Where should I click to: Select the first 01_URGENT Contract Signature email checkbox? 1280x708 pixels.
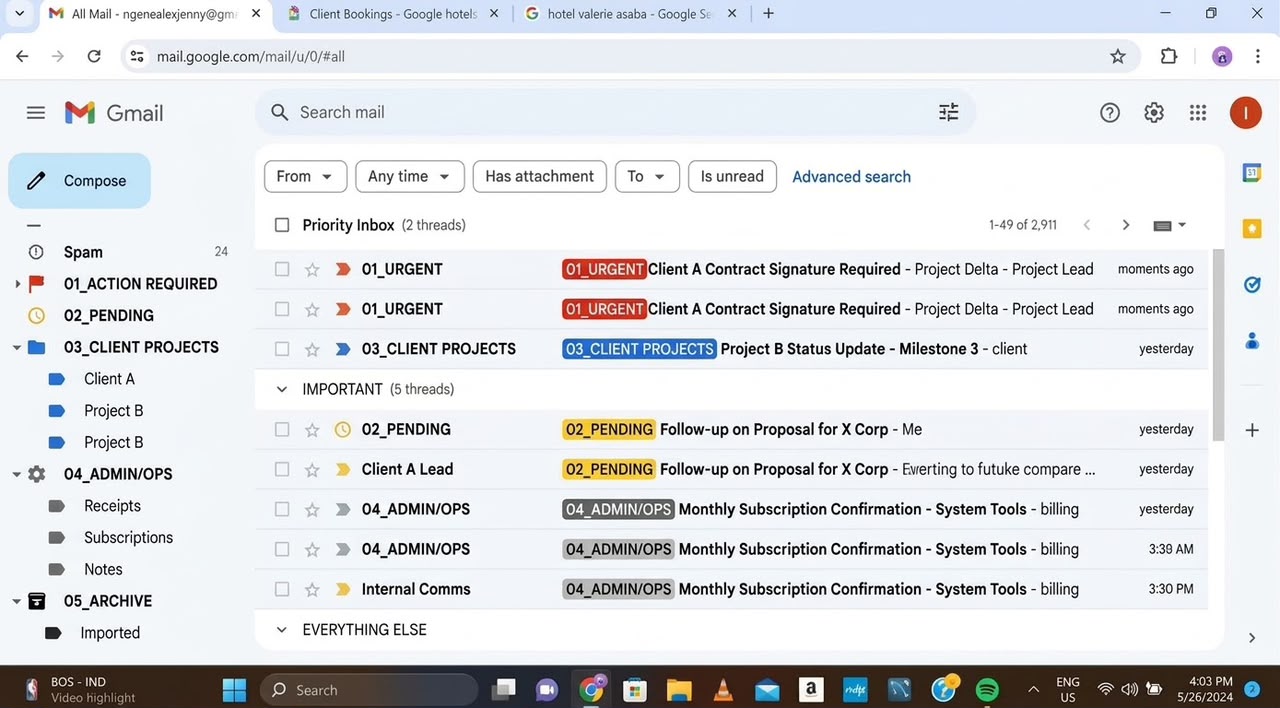coord(282,269)
